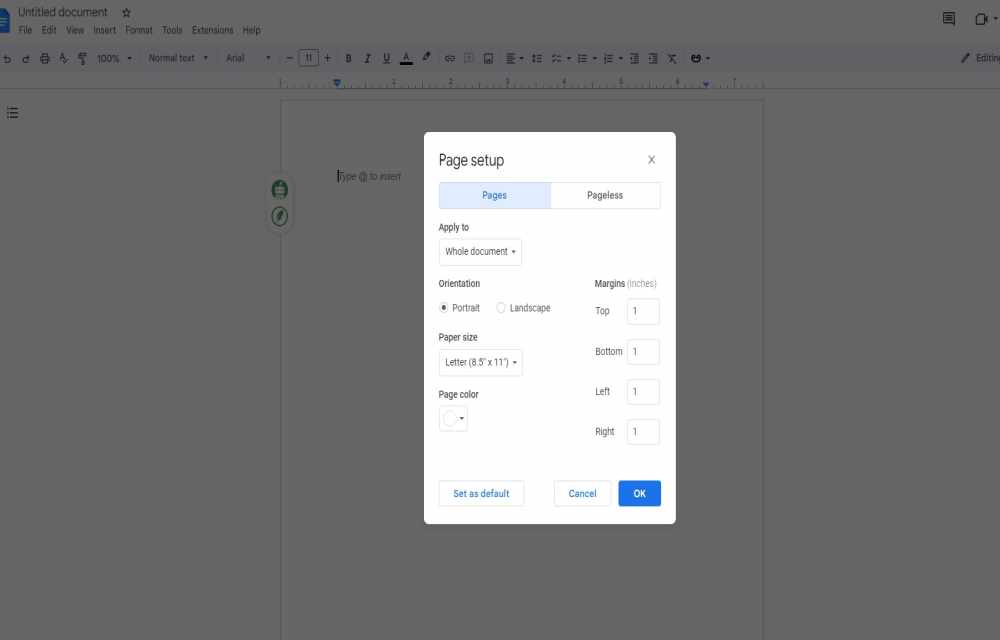Click the Insert image icon

tap(487, 57)
